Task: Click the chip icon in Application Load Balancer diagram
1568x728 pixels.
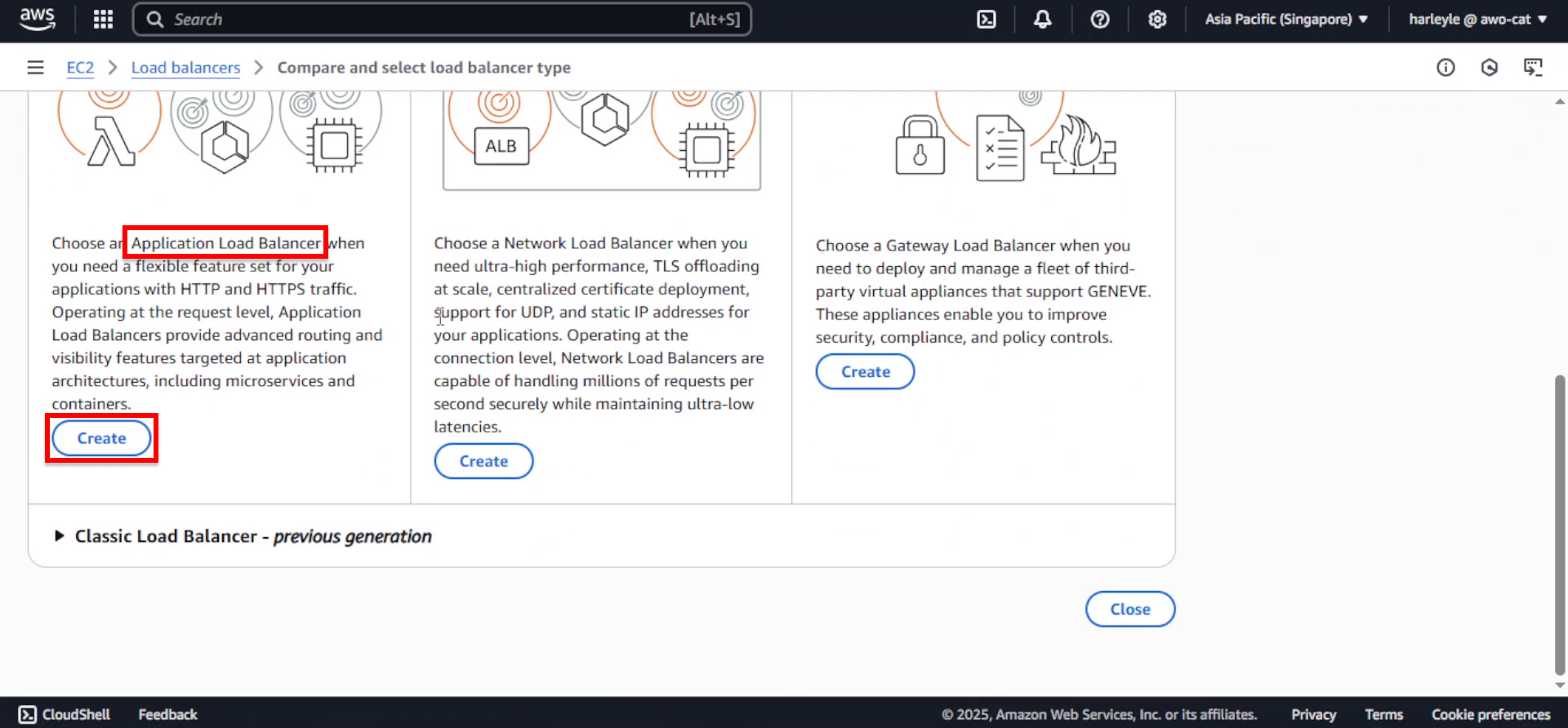Action: click(334, 146)
